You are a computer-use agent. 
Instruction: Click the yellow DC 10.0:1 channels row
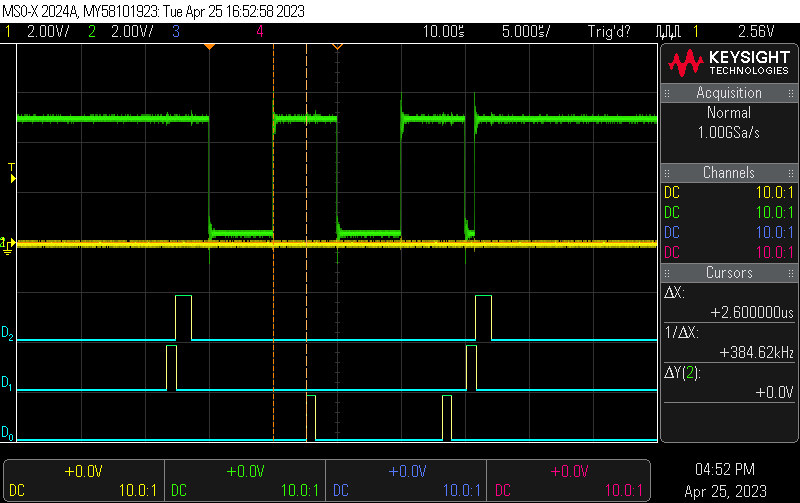(x=729, y=192)
